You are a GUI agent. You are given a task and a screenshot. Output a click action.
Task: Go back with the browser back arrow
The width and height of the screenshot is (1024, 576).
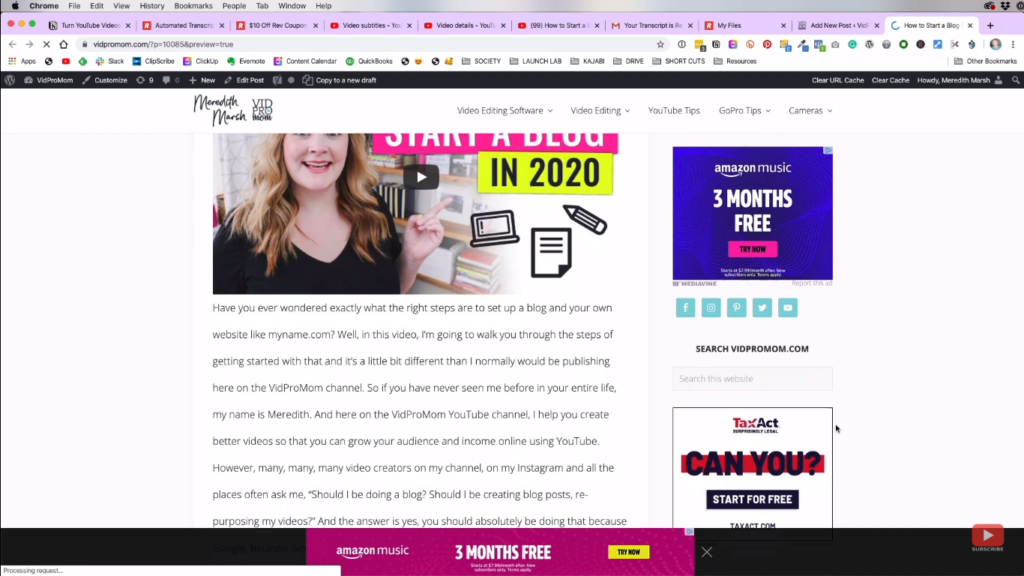(12, 44)
